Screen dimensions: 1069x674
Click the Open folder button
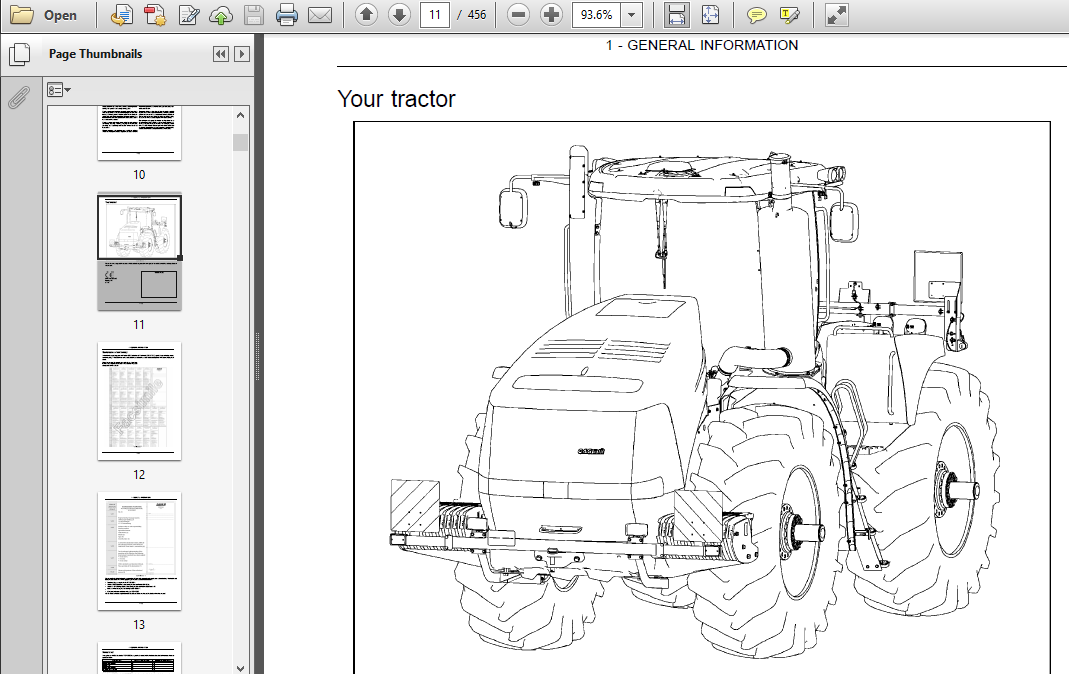(x=44, y=15)
